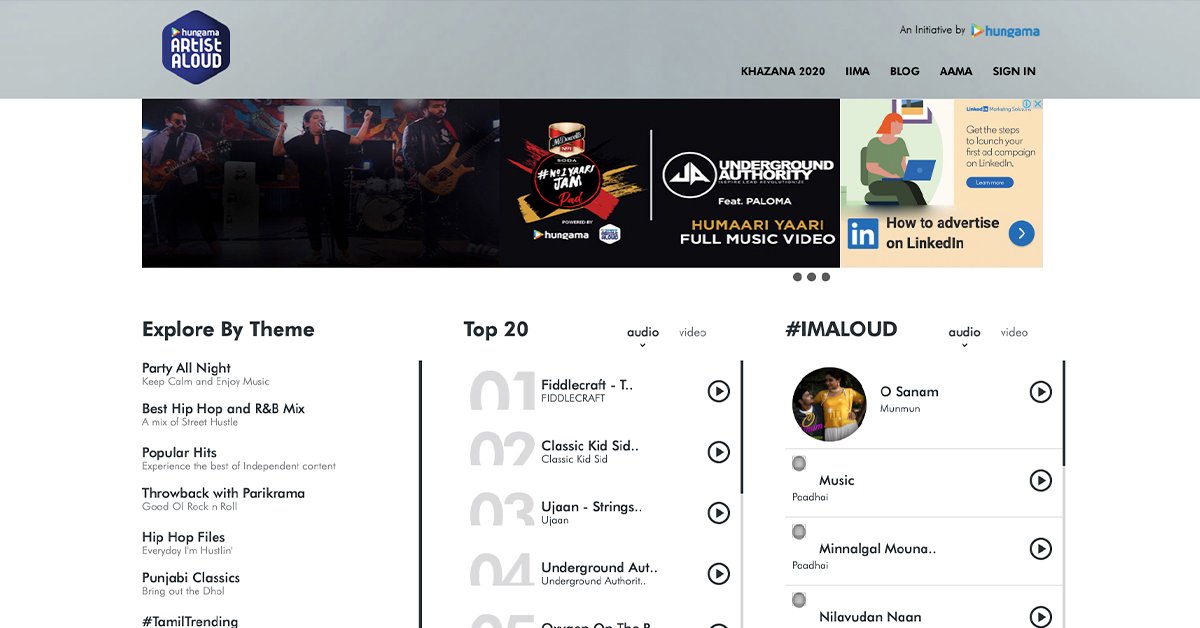Click the Top 20 list scrollbar
The height and width of the screenshot is (628, 1200).
pyautogui.click(x=742, y=427)
